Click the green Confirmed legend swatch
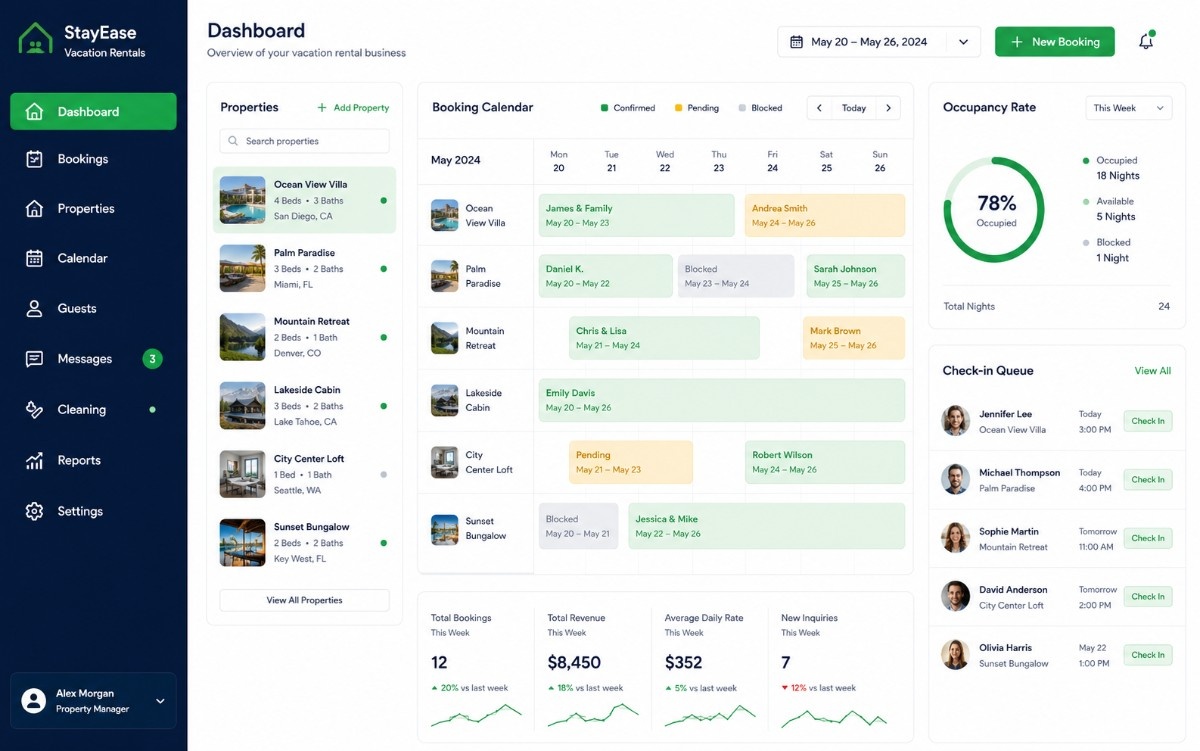The width and height of the screenshot is (1200, 751). [x=604, y=108]
